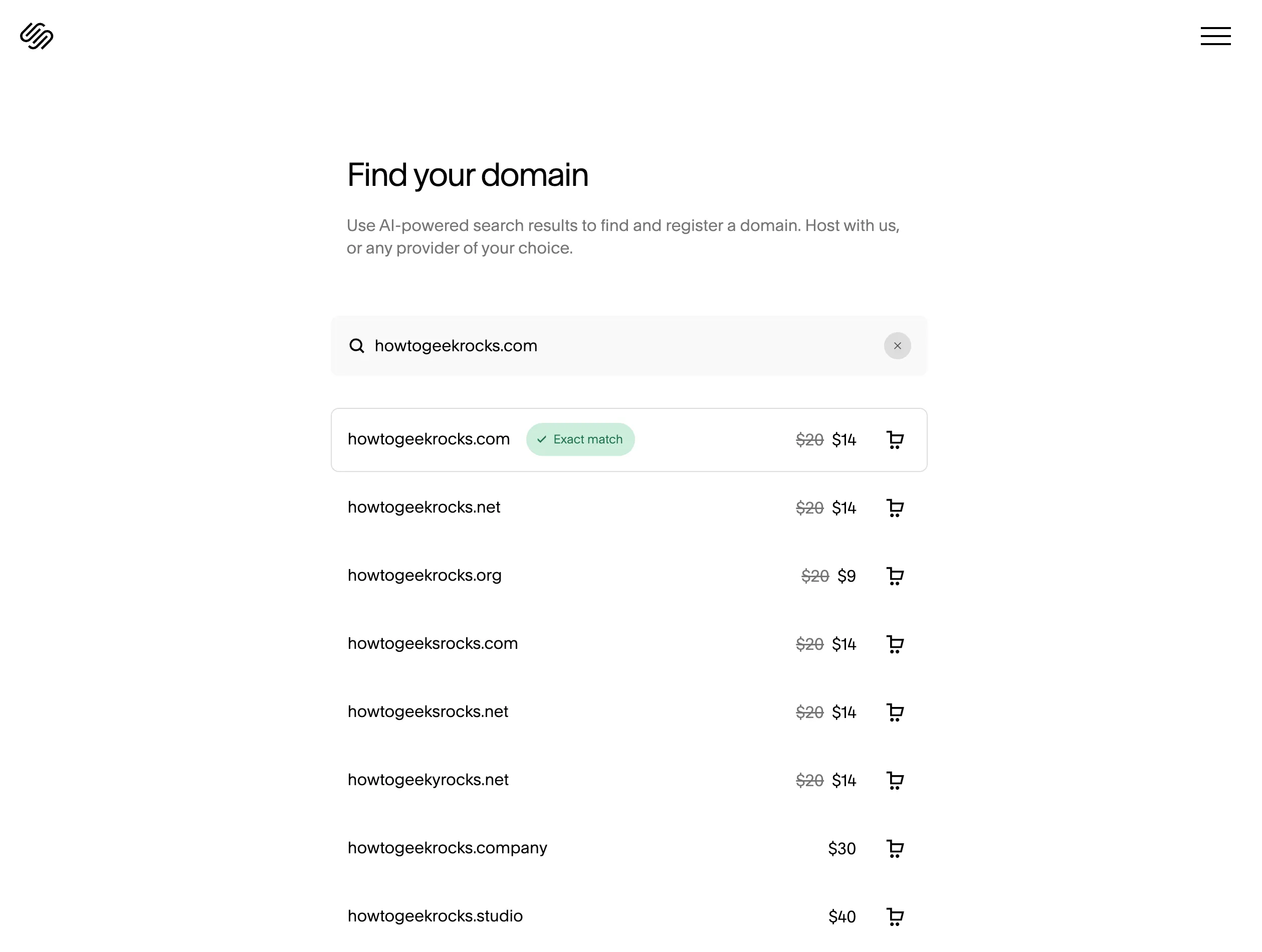Add howtogeekrocks.net to cart
The height and width of the screenshot is (952, 1262).
coord(895,508)
